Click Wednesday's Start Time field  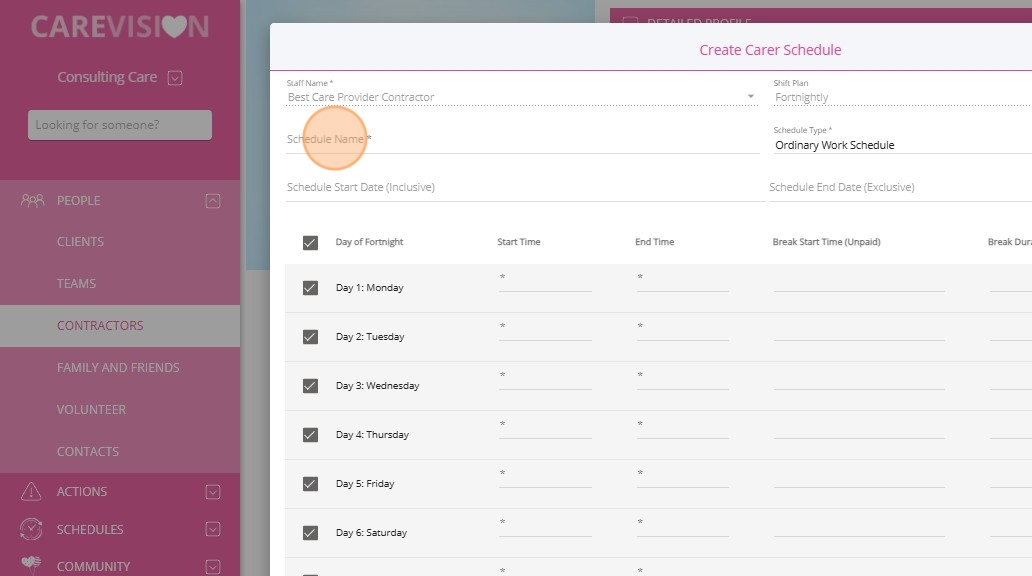click(x=545, y=380)
